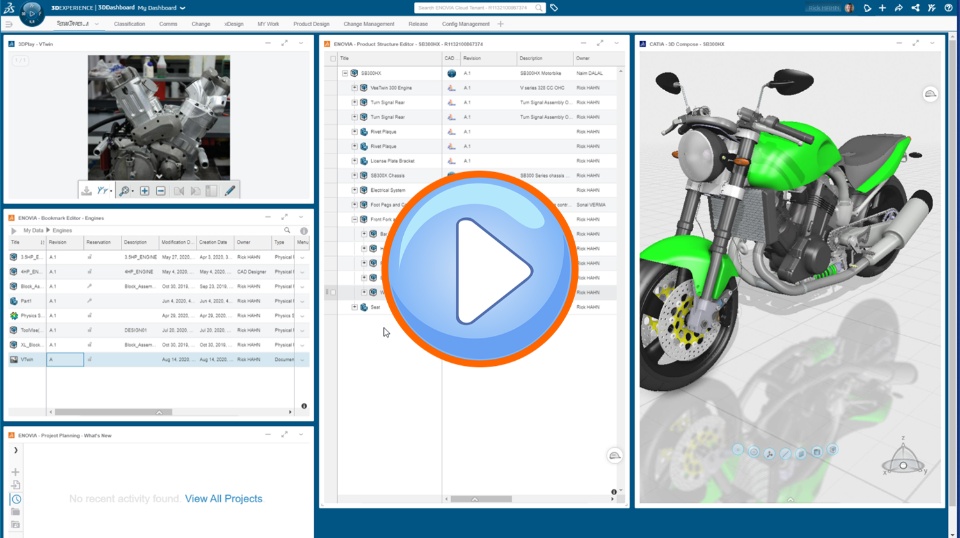Click the scroll-up arrow in Product Structure
960x538 pixels.
point(621,72)
